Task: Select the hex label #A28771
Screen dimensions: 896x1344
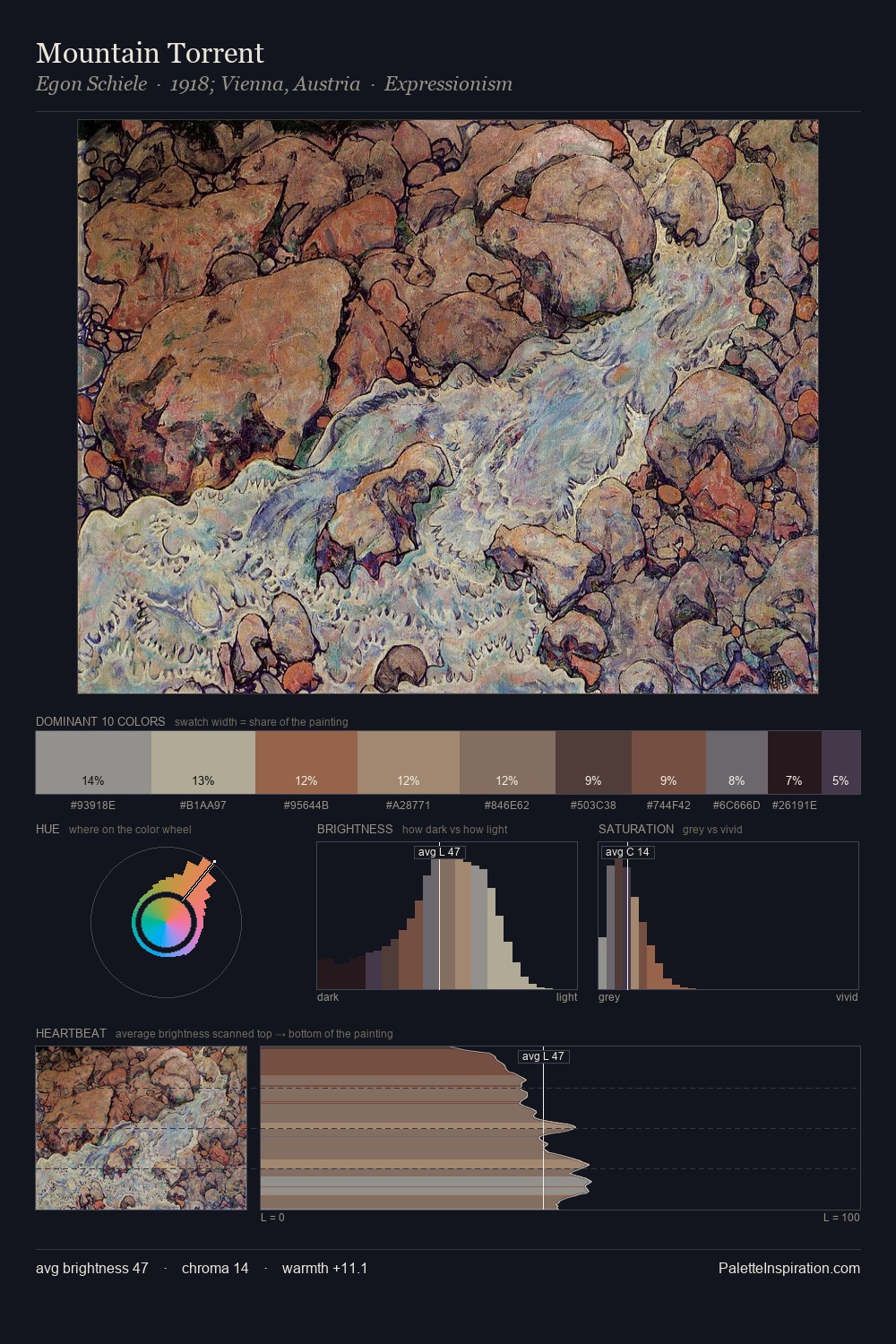Action: pyautogui.click(x=409, y=806)
